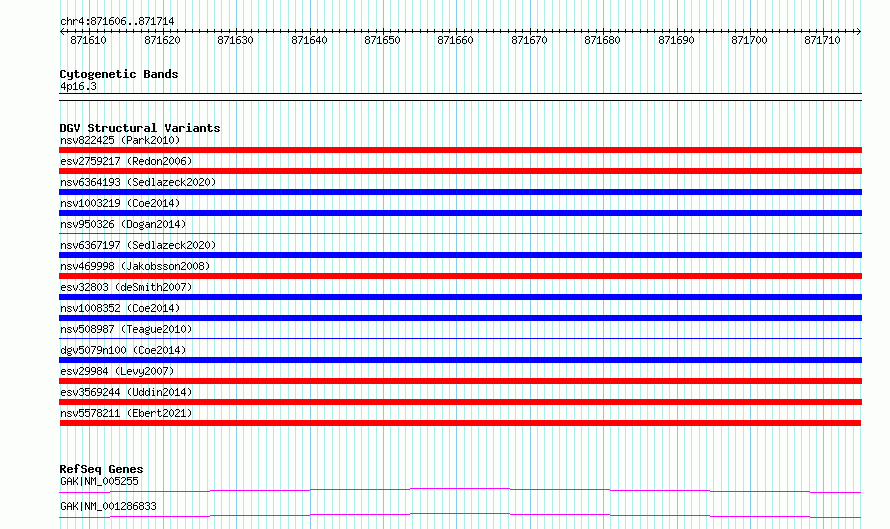Click ruler position 871640
This screenshot has width=890, height=529.
[x=309, y=40]
